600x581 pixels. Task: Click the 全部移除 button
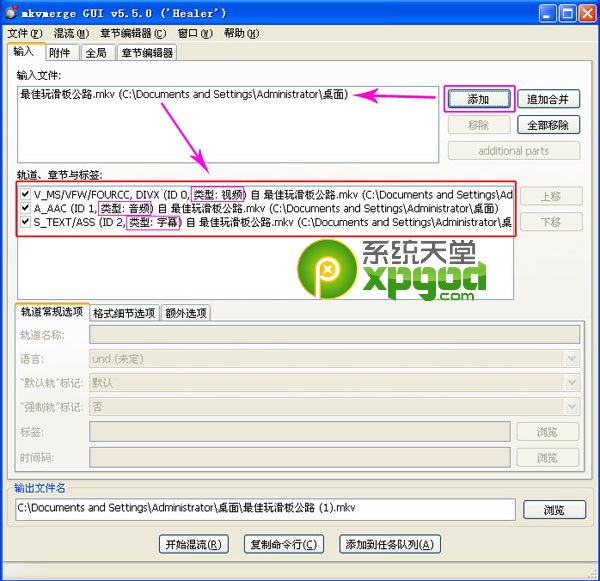tap(548, 125)
